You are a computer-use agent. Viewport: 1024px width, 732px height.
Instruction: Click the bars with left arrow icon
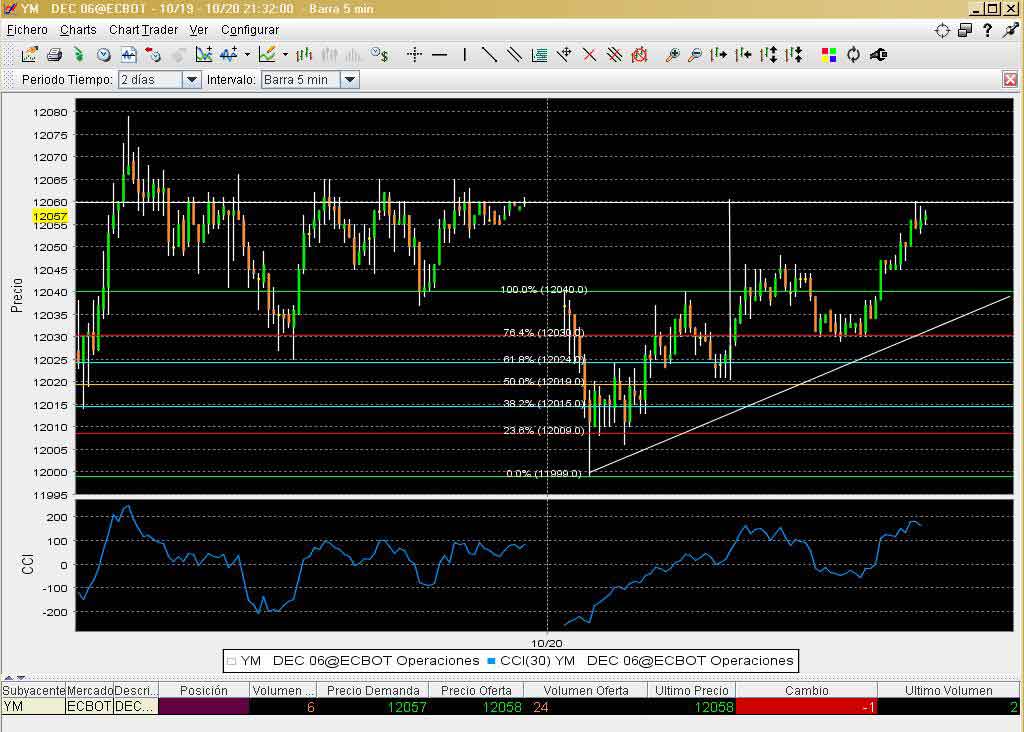tap(743, 55)
